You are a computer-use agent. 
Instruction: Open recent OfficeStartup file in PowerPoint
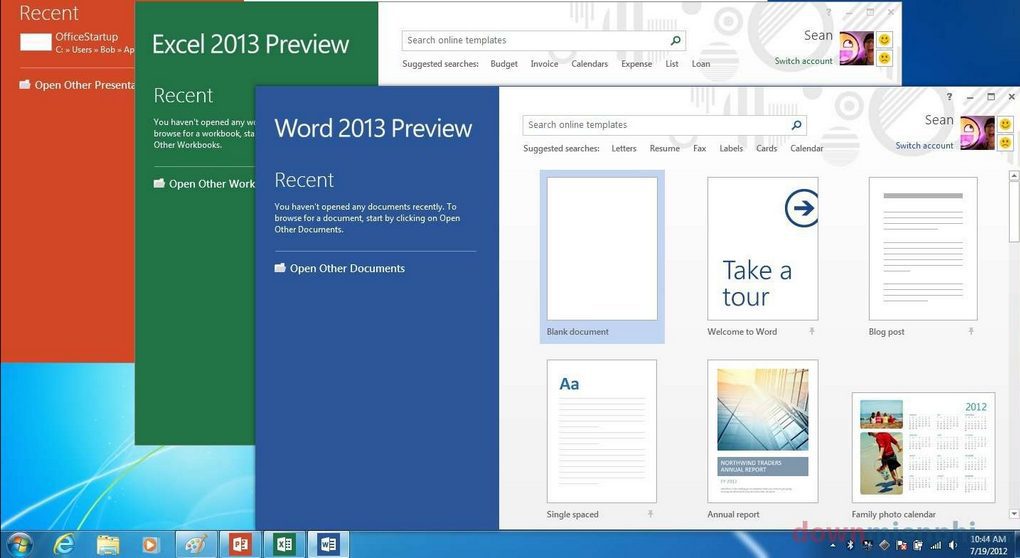pos(77,43)
